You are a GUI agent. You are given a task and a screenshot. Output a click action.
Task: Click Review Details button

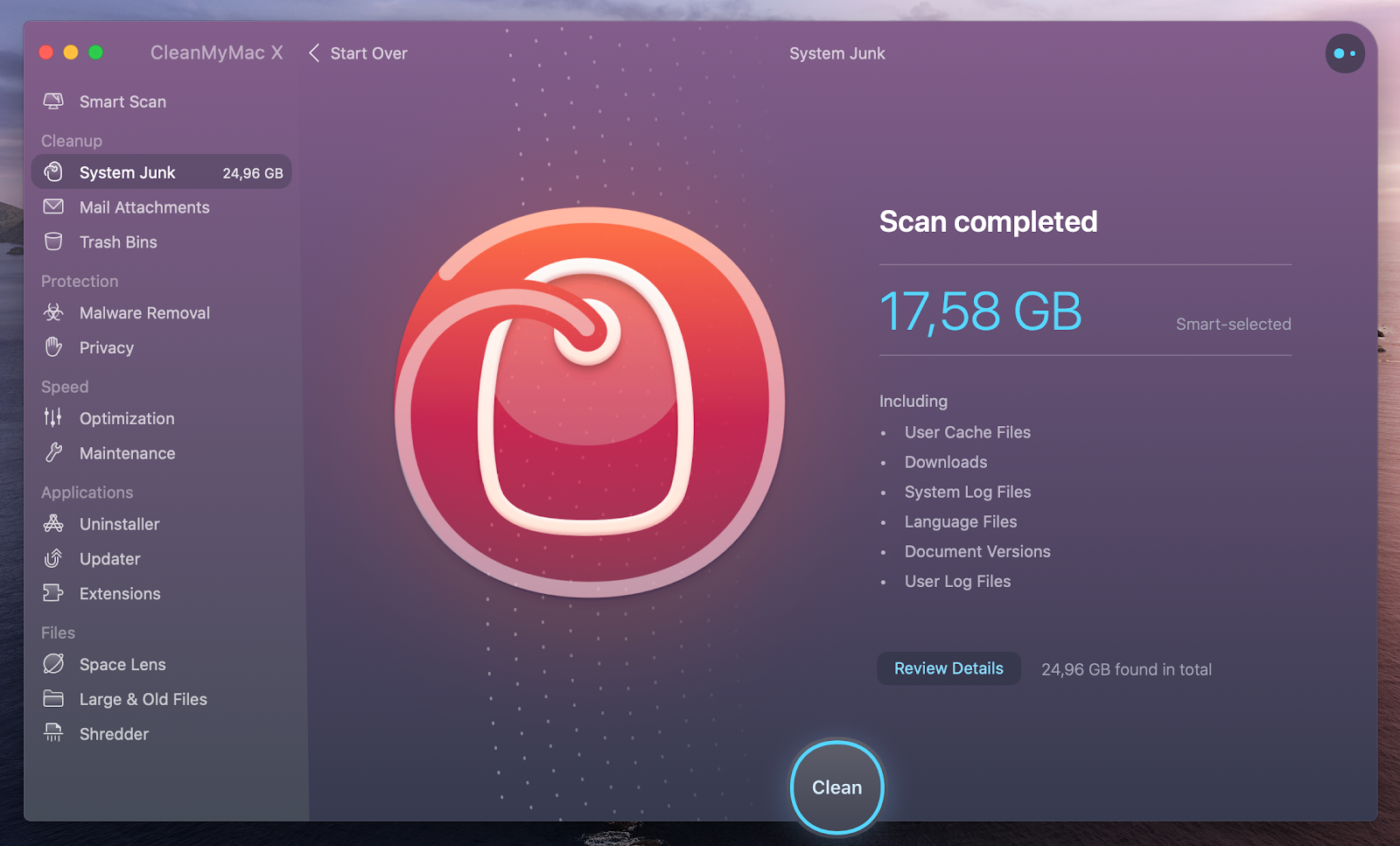coord(948,668)
